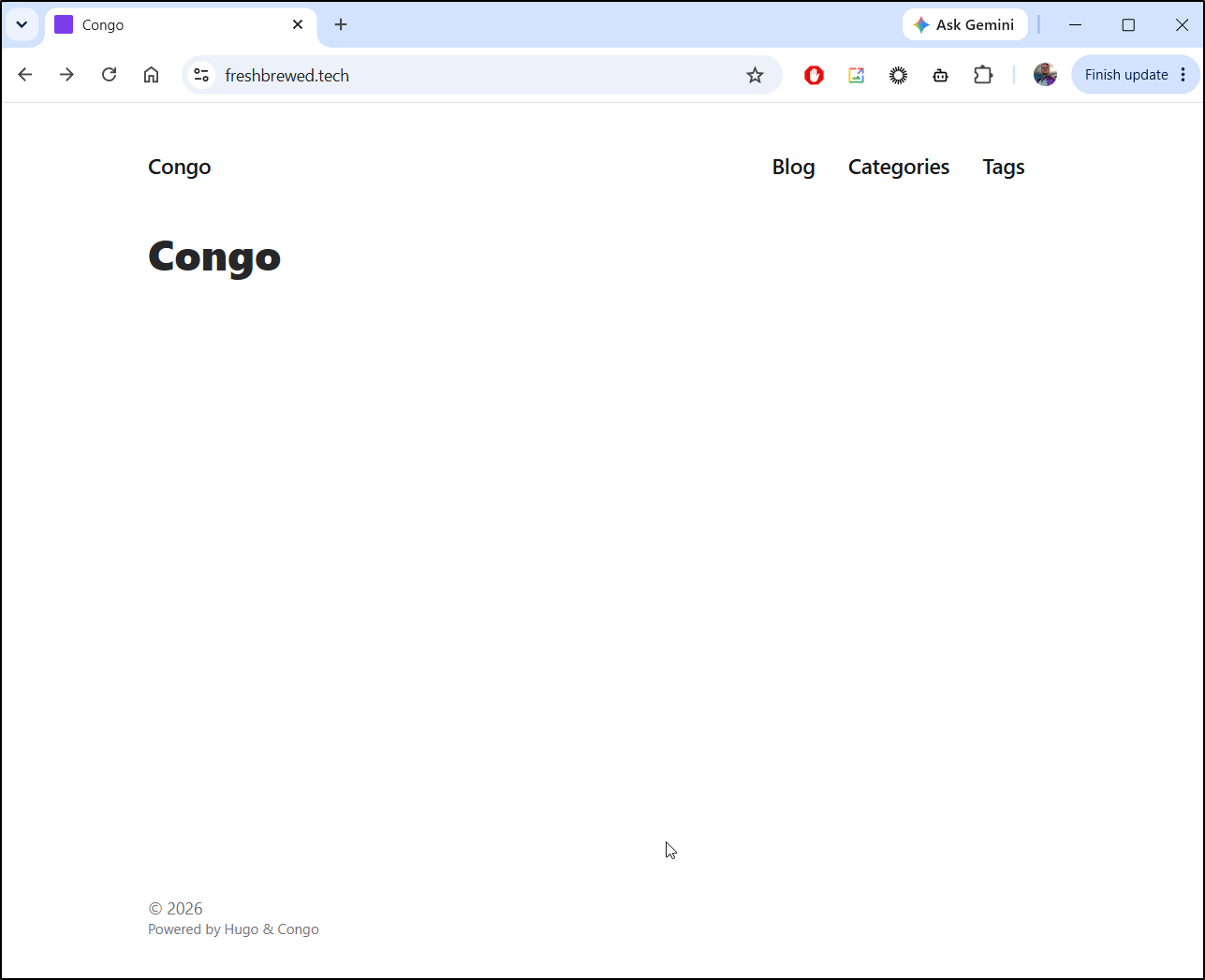Open the browser home page

[151, 75]
